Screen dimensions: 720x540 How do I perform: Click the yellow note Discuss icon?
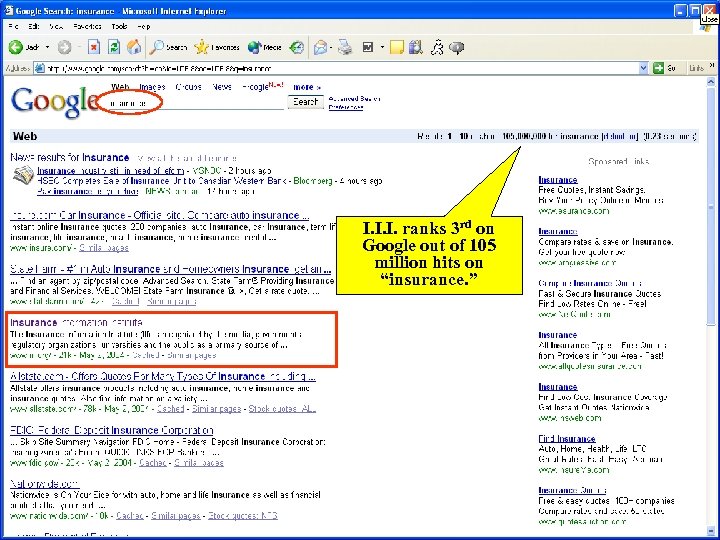point(396,47)
